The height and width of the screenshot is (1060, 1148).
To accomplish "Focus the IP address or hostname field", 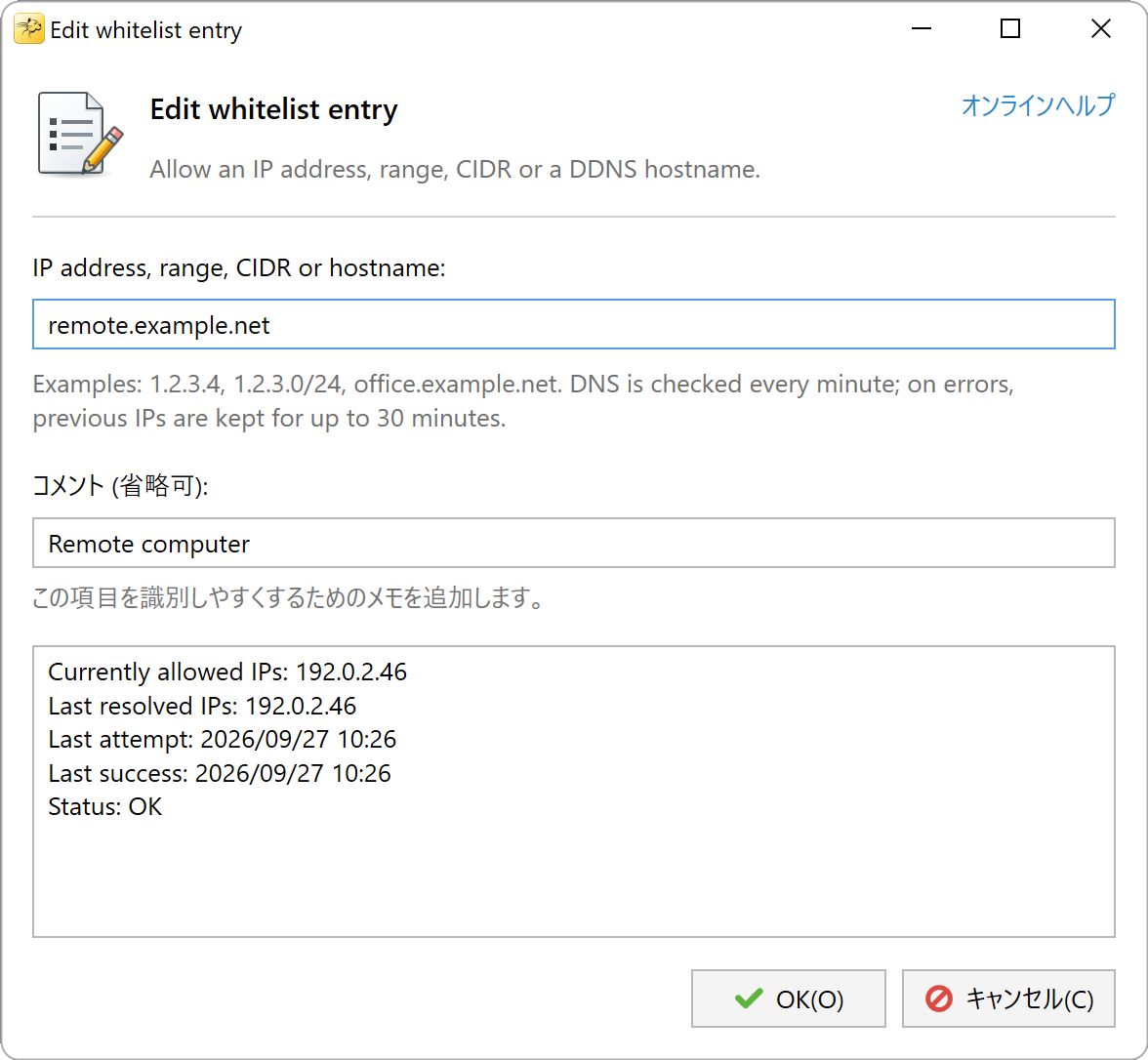I will point(573,324).
